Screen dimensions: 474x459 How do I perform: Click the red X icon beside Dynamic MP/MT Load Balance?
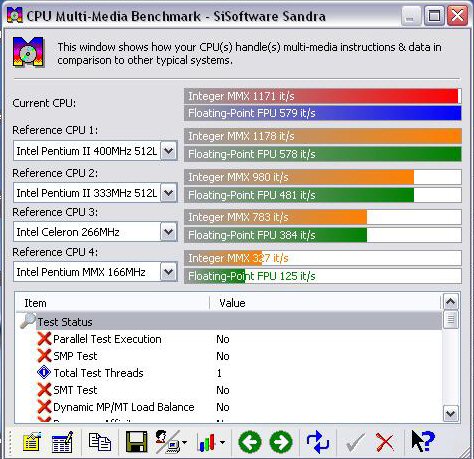(x=44, y=407)
